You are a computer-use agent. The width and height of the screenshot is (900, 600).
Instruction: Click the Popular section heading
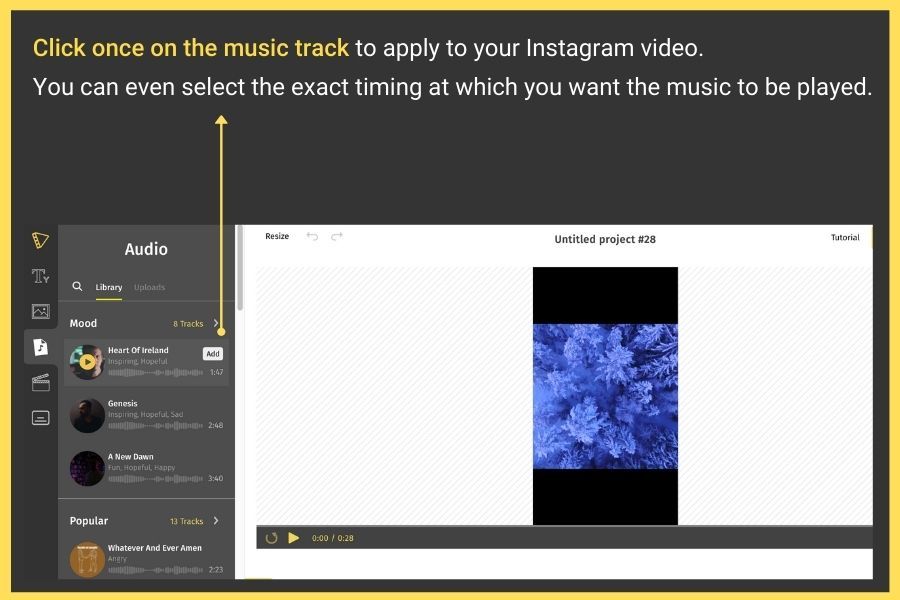click(88, 521)
